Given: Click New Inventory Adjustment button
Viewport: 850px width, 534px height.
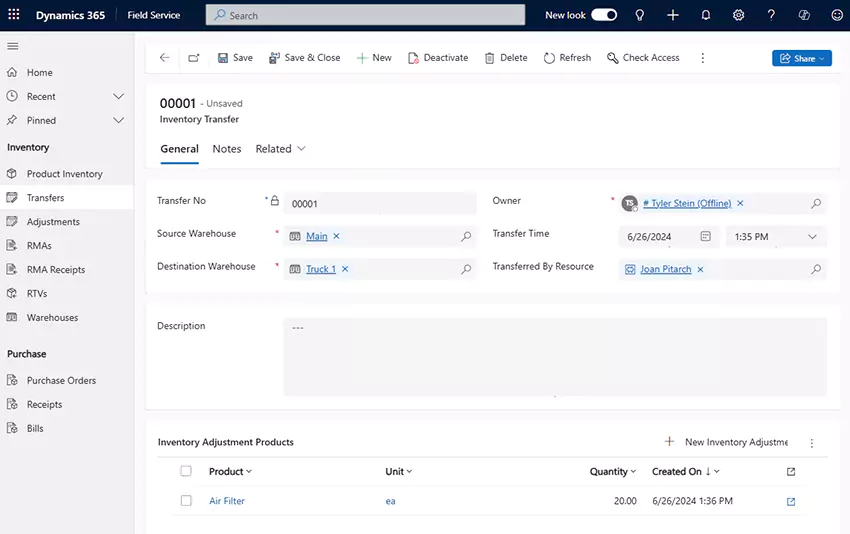Looking at the screenshot, I should click(x=726, y=442).
